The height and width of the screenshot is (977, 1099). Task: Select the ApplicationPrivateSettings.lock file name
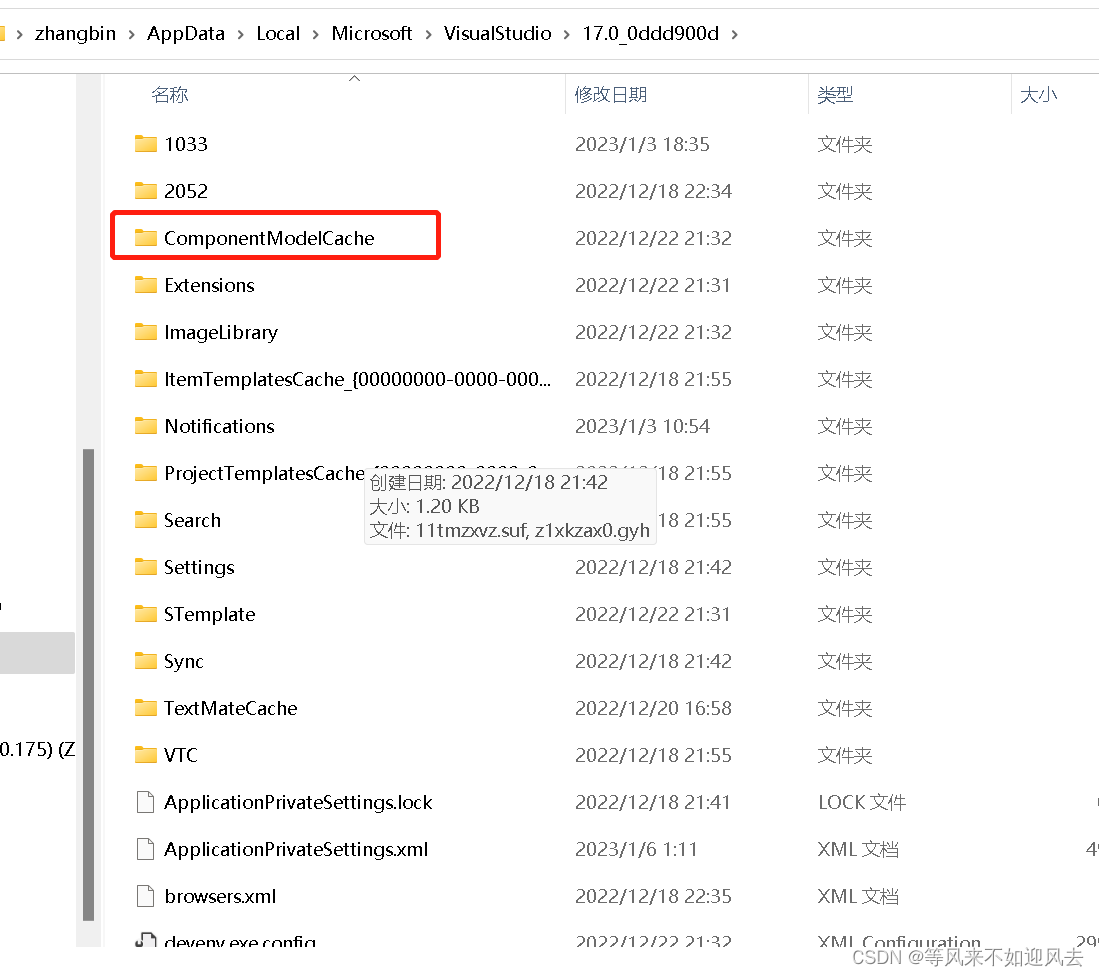(298, 802)
